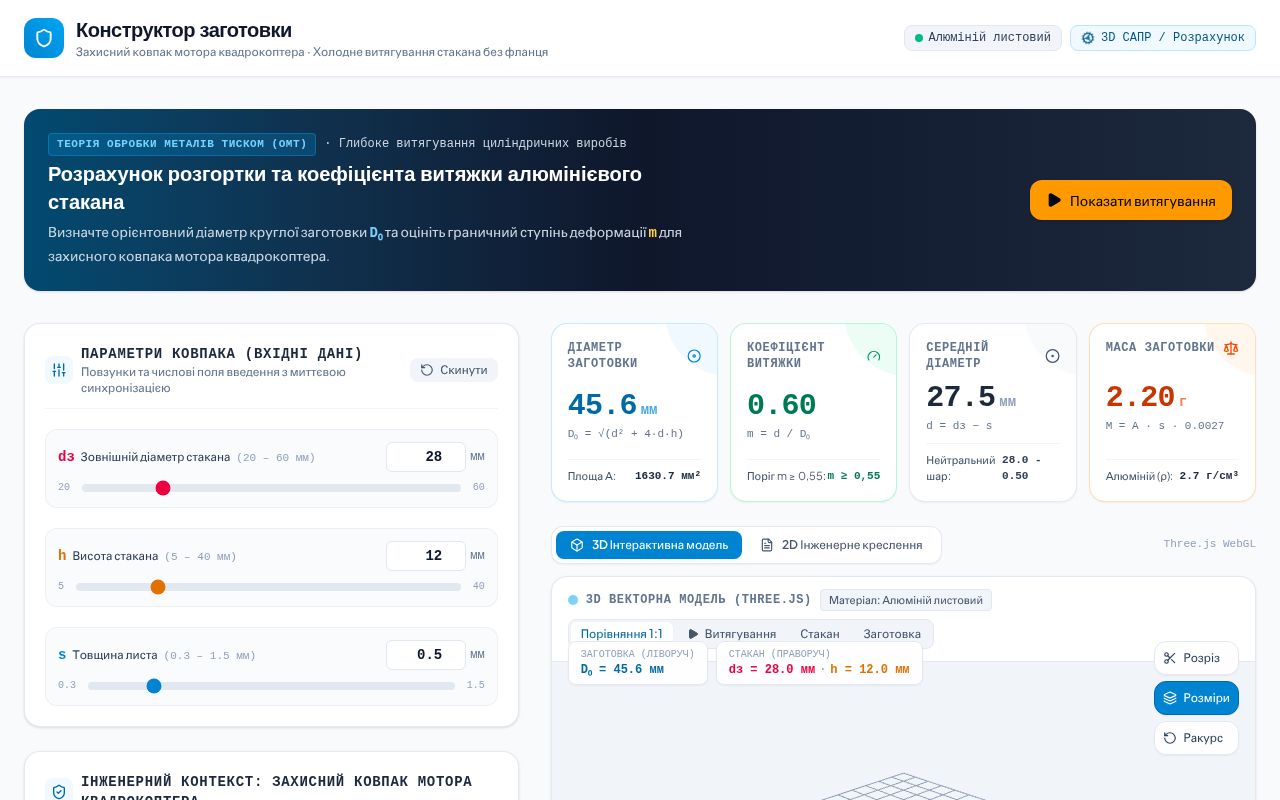
Task: Click the Three.js WebGL label
Action: click(1209, 544)
